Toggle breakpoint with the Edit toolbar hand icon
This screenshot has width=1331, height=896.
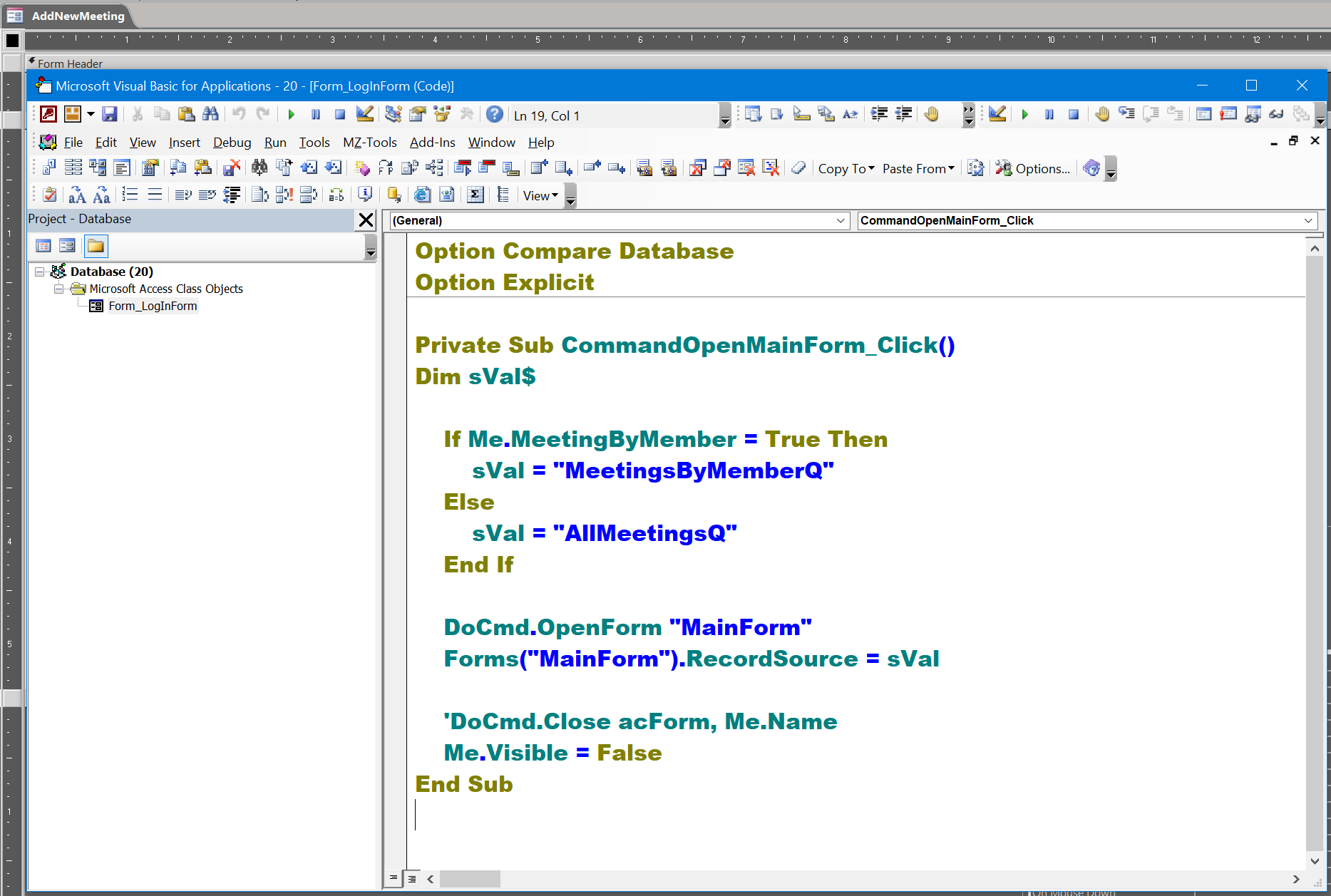tap(931, 114)
